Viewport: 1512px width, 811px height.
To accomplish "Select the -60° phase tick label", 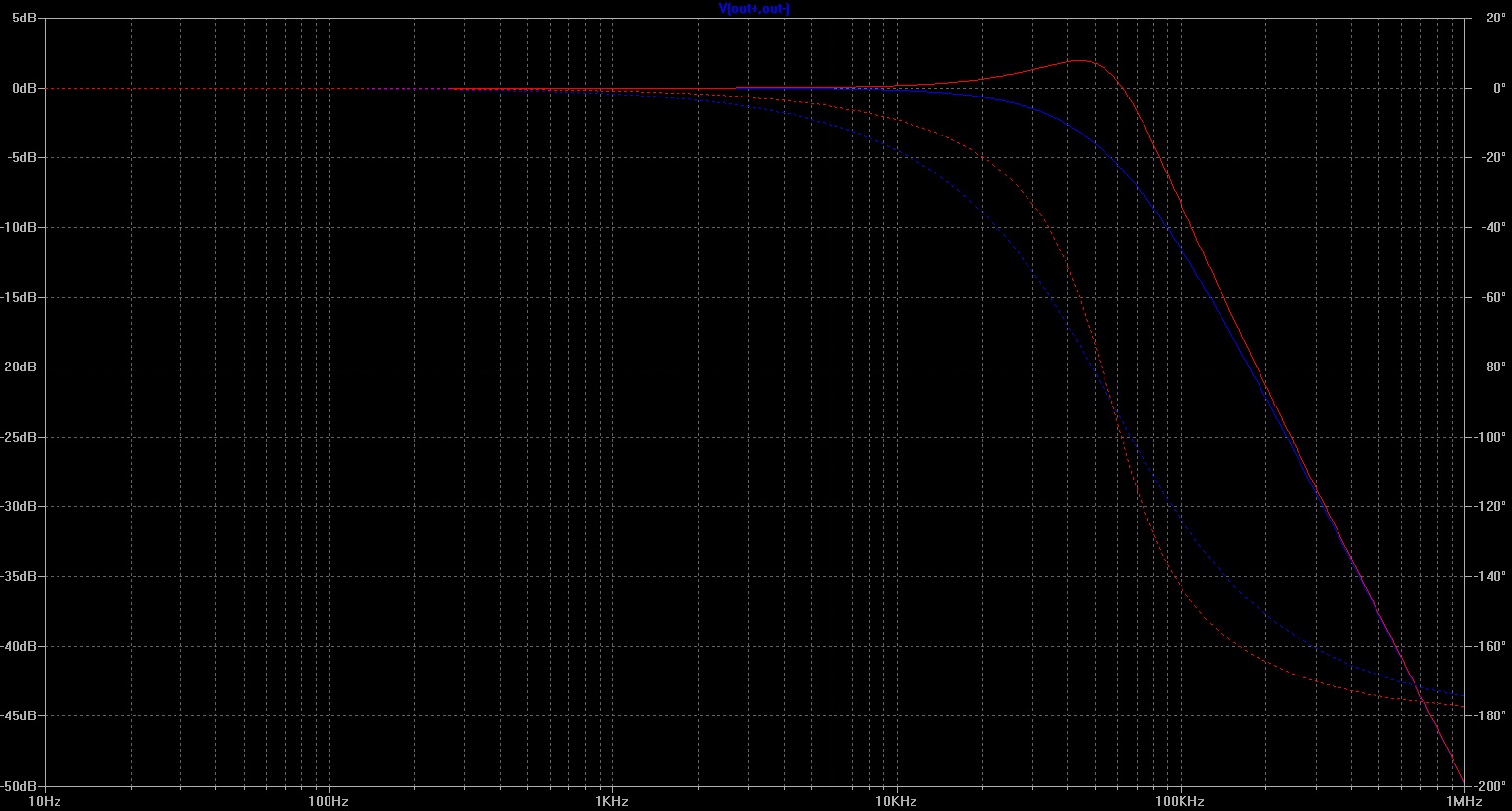I will (1493, 297).
